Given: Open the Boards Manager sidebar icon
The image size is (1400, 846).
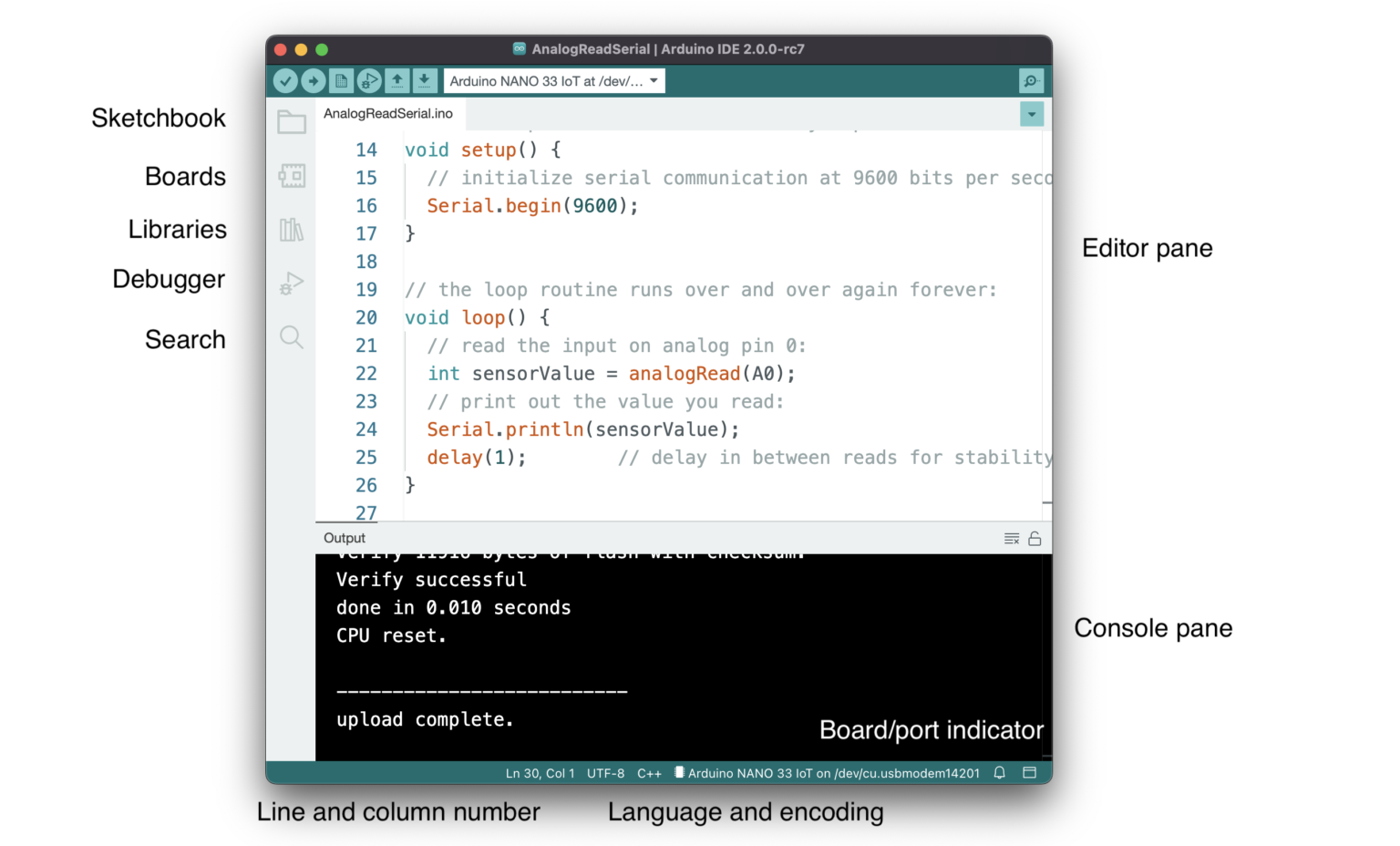Looking at the screenshot, I should 292,175.
